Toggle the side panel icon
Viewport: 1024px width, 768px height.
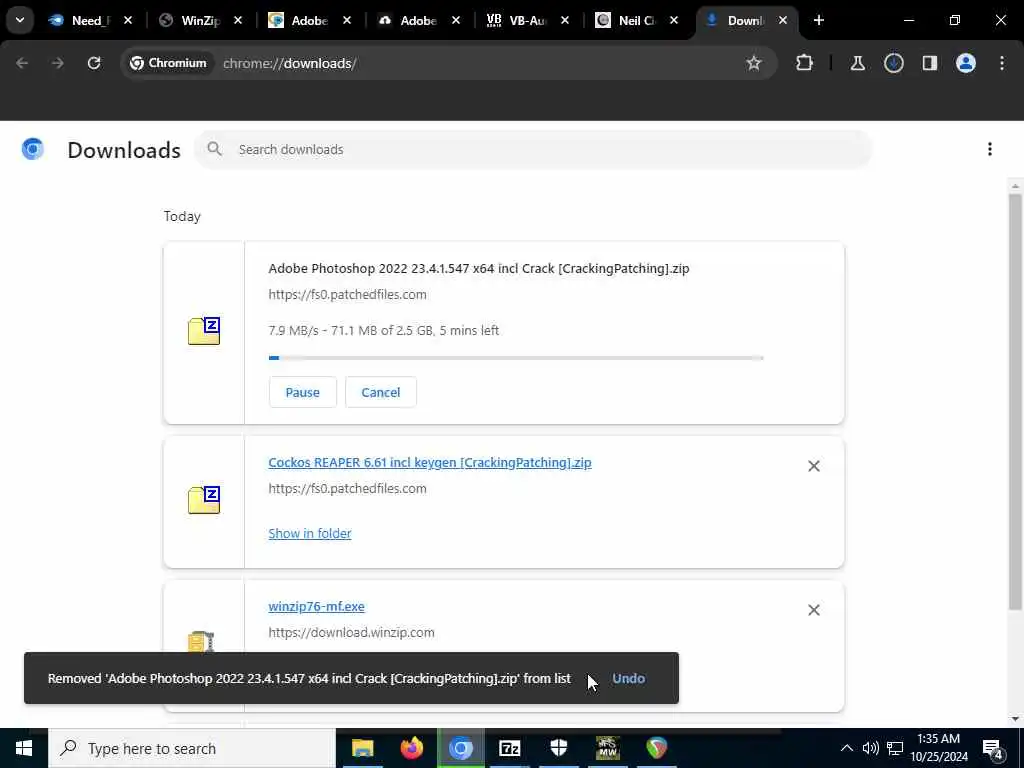click(x=929, y=63)
